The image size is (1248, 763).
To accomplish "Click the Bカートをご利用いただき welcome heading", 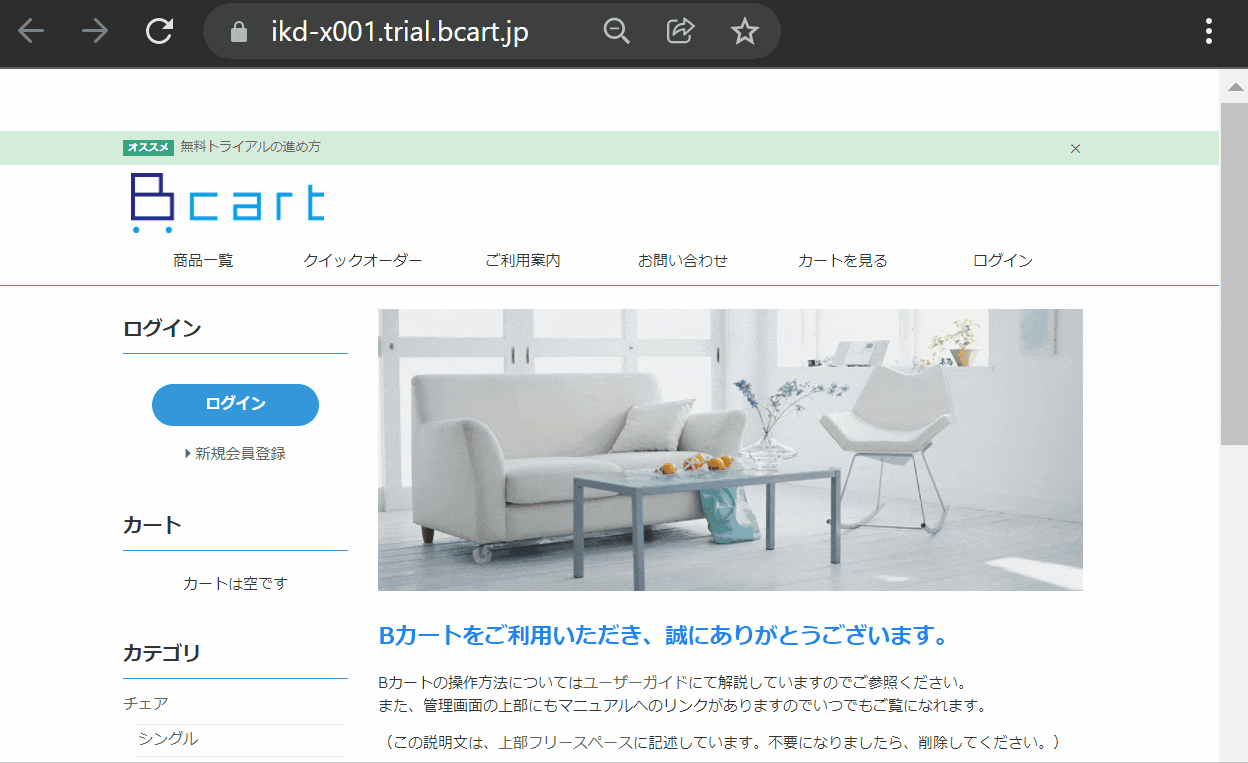I will click(x=663, y=635).
